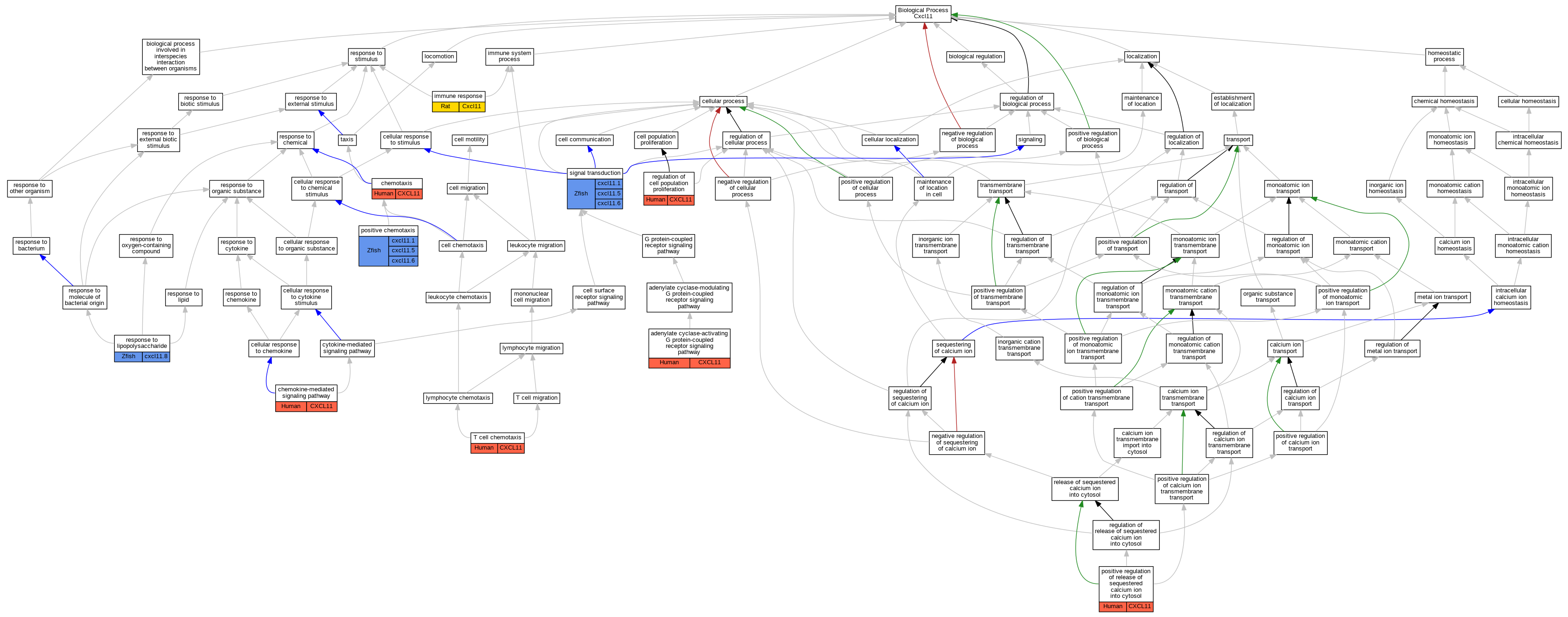Screen dimensions: 1568x617
Task: Select 'release of sequestered calcium ion into cytosol'
Action: (x=1085, y=489)
